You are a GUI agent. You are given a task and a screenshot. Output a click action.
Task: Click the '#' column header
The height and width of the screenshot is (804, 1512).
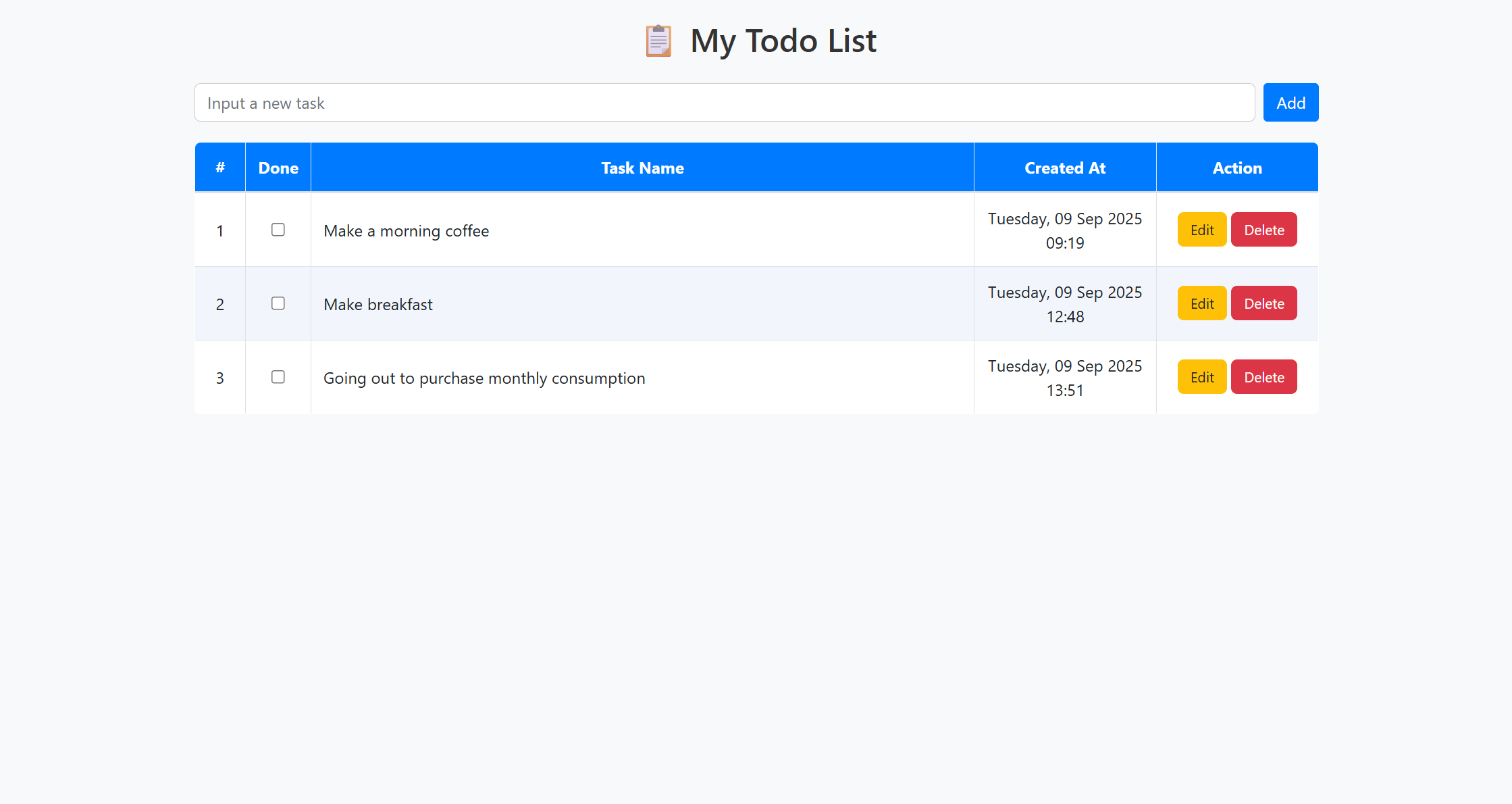[219, 168]
